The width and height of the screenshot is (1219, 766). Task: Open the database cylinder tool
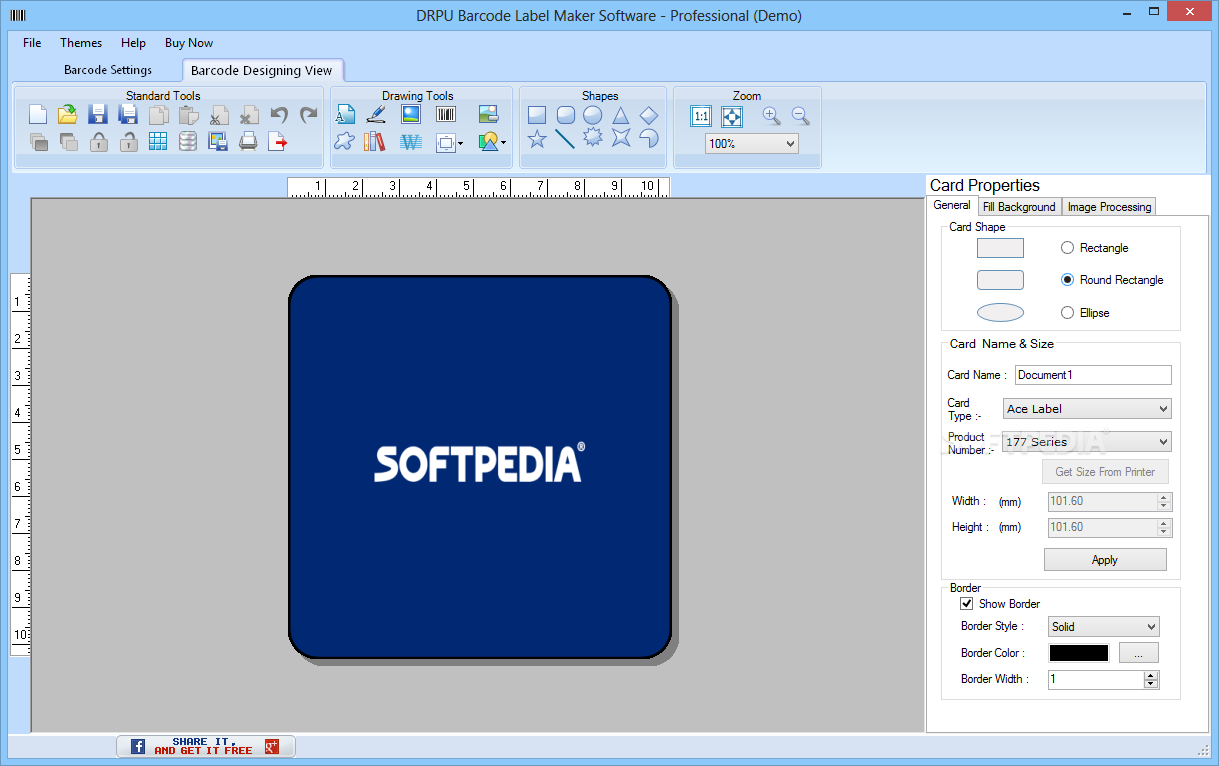[x=188, y=141]
